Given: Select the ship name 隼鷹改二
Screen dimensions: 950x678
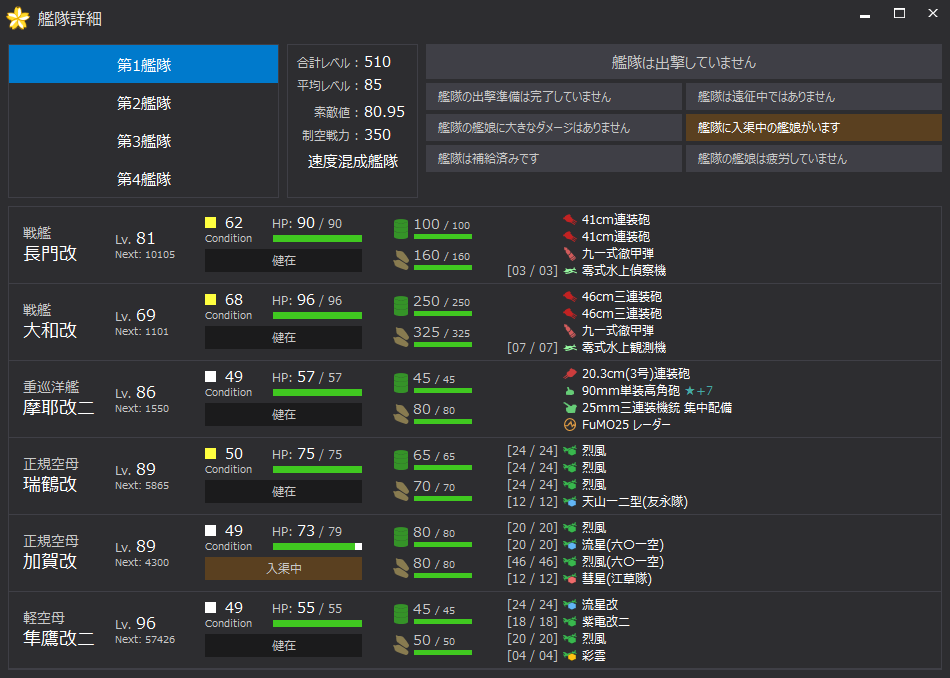Looking at the screenshot, I should coord(59,638).
